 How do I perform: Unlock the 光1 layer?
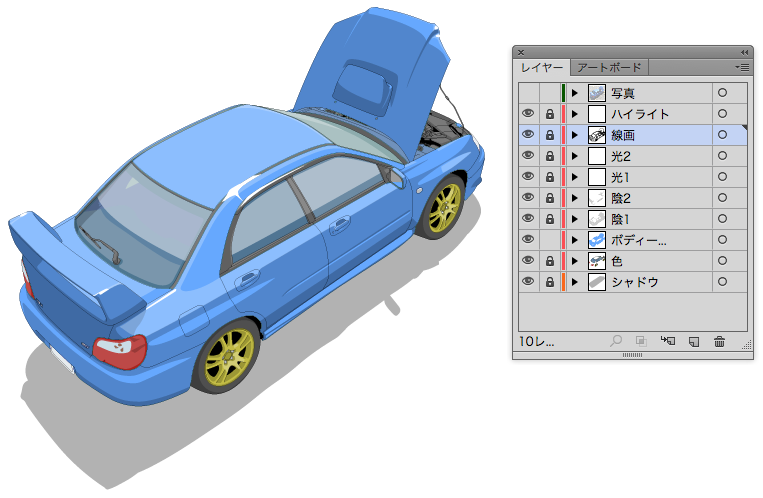(550, 177)
